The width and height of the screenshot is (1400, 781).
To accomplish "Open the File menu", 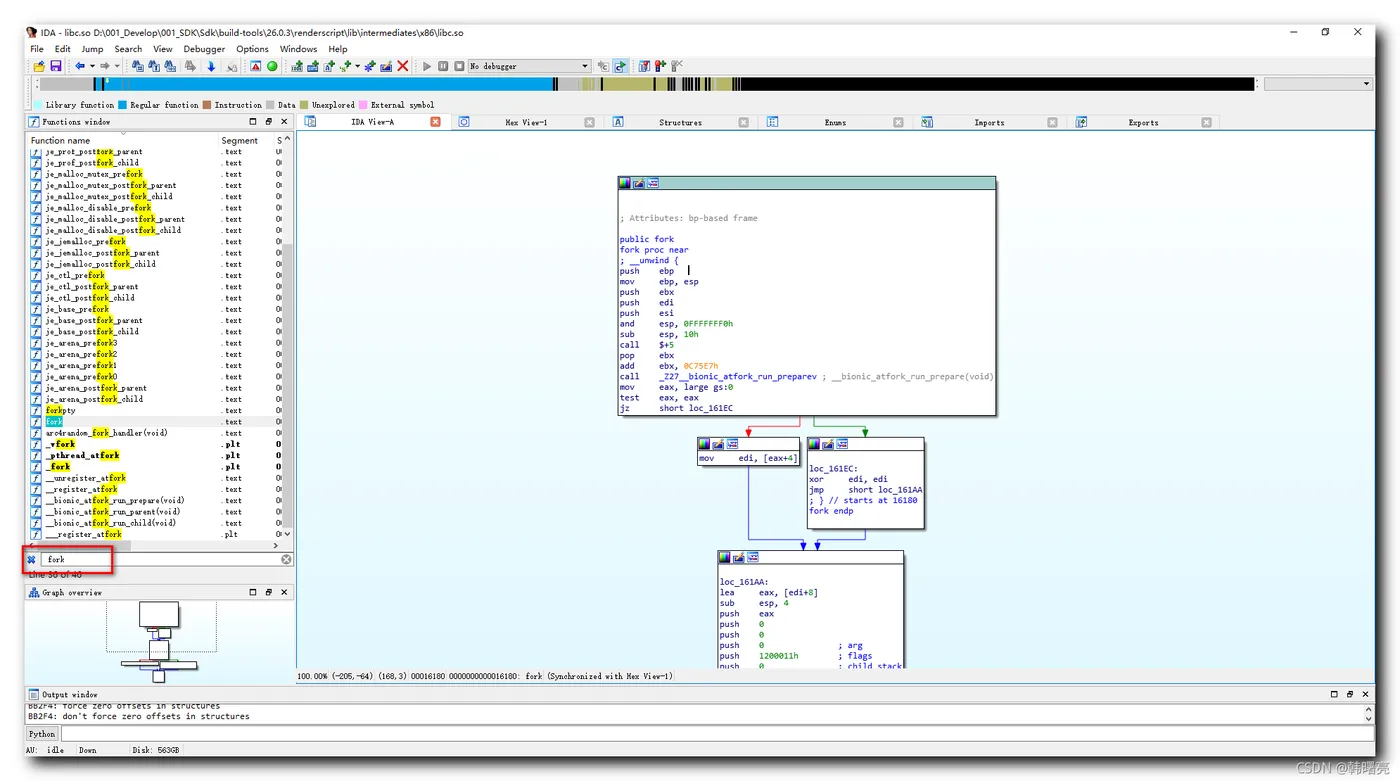I will click(37, 49).
